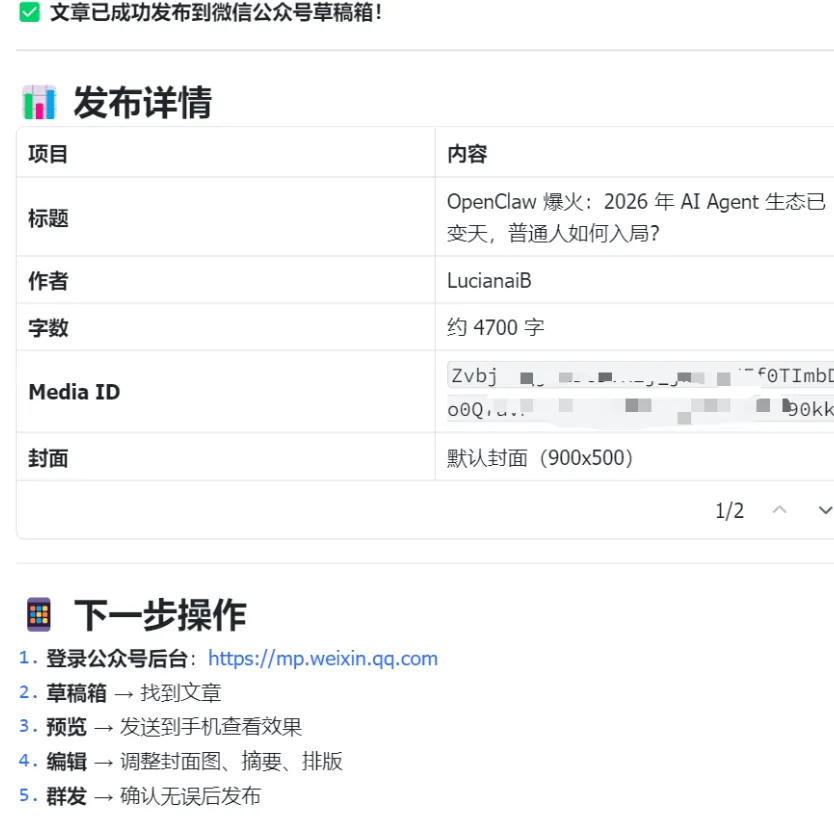This screenshot has width=834, height=831.
Task: Click the 字数 row label
Action: (48, 328)
